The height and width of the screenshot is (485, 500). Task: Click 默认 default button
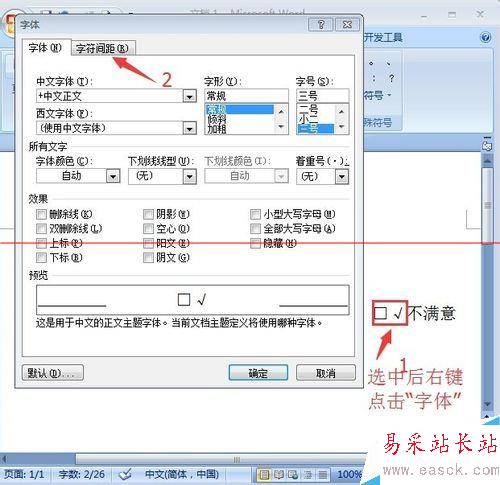pyautogui.click(x=53, y=373)
